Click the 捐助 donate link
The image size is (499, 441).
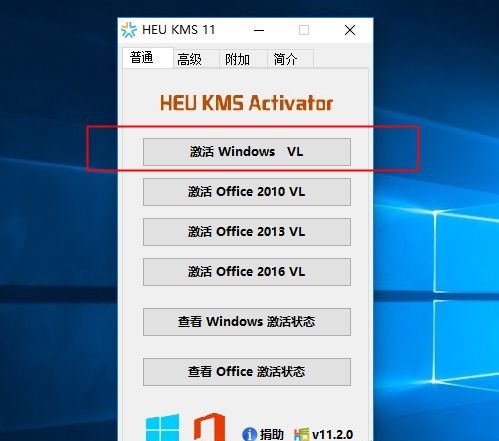click(272, 434)
